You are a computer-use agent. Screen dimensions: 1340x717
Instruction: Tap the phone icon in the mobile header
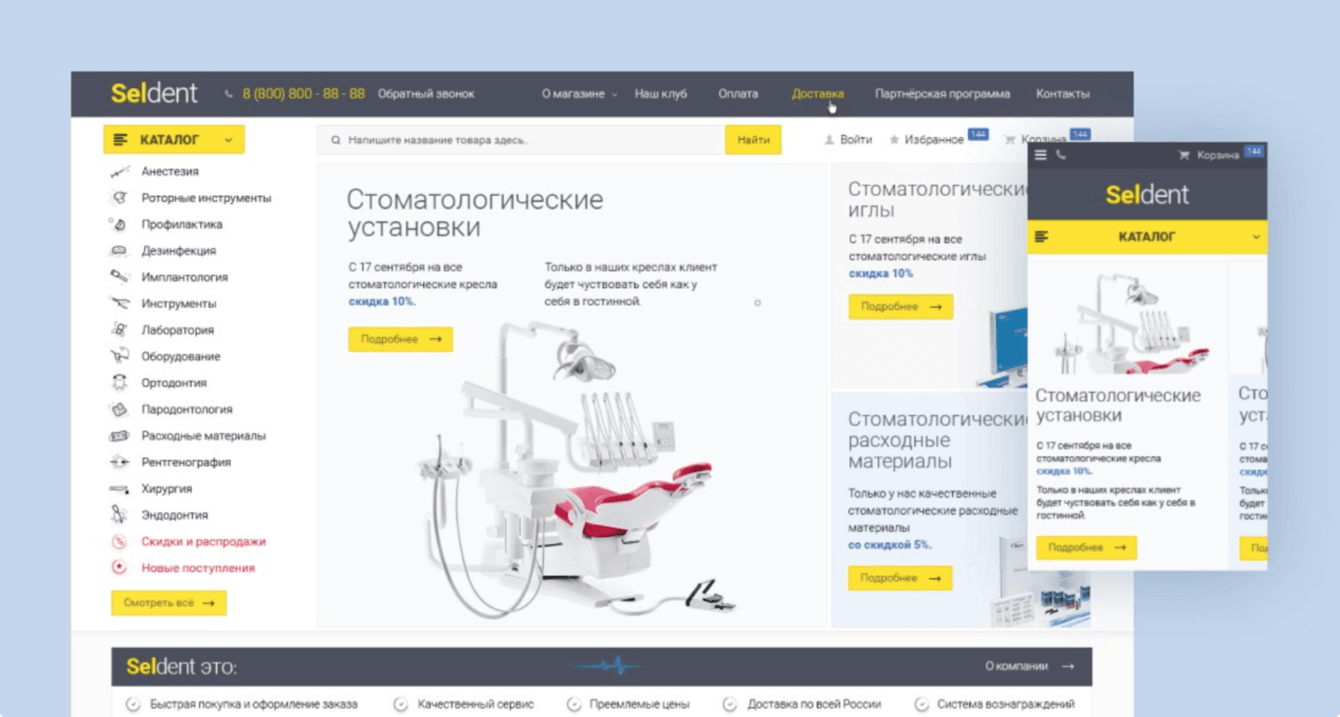pos(1061,155)
